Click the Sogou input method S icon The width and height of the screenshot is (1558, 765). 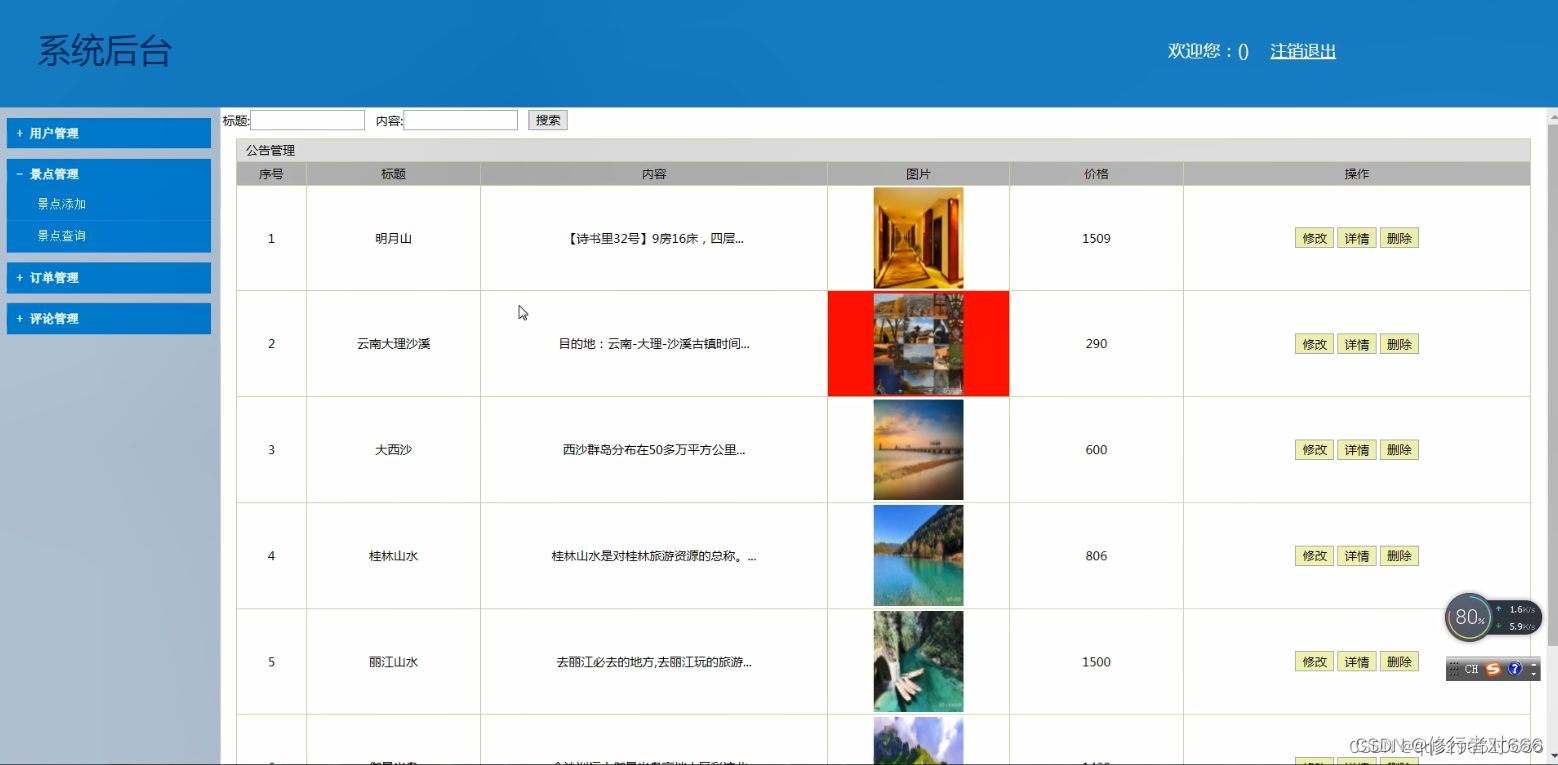[1493, 669]
